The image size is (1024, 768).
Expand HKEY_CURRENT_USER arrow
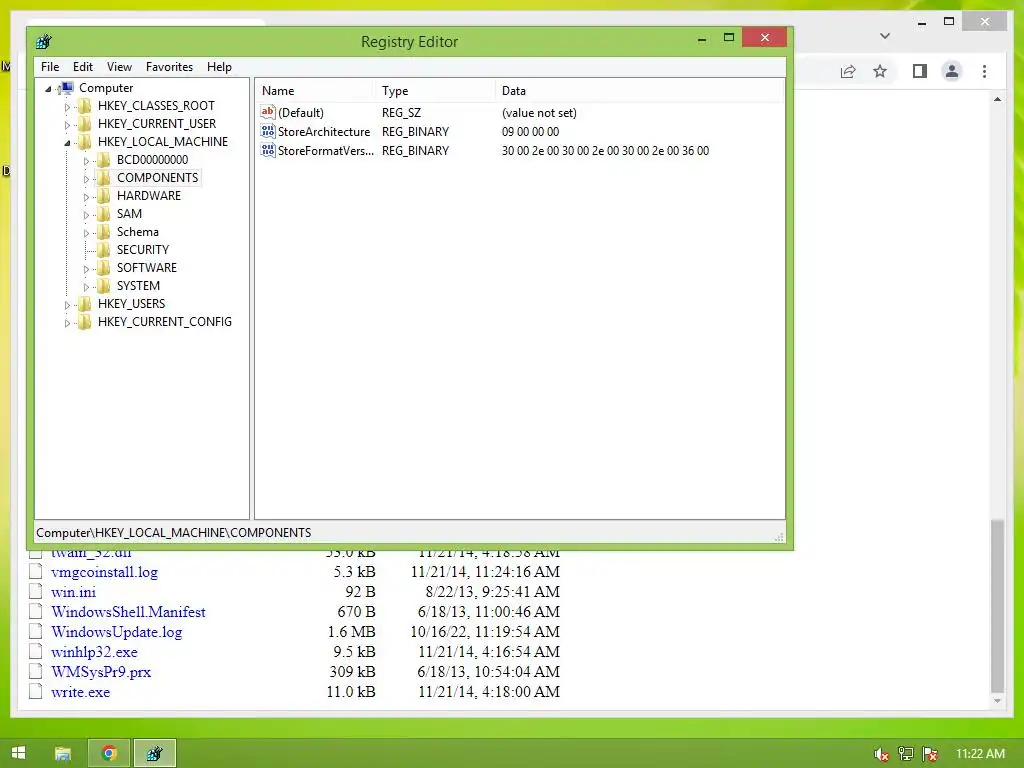pos(67,124)
